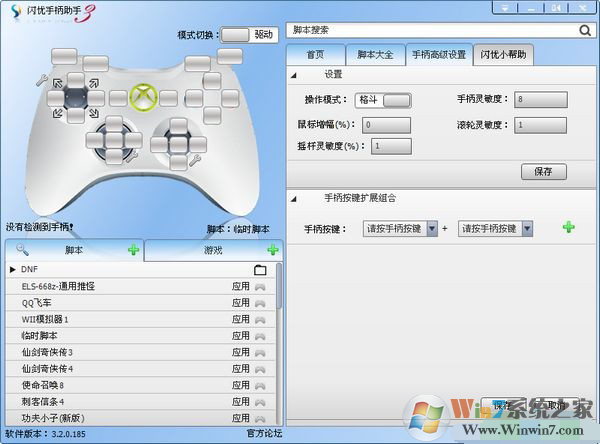Click the 滚轮灵敏度 value field
This screenshot has height=444, width=600.
(x=540, y=125)
